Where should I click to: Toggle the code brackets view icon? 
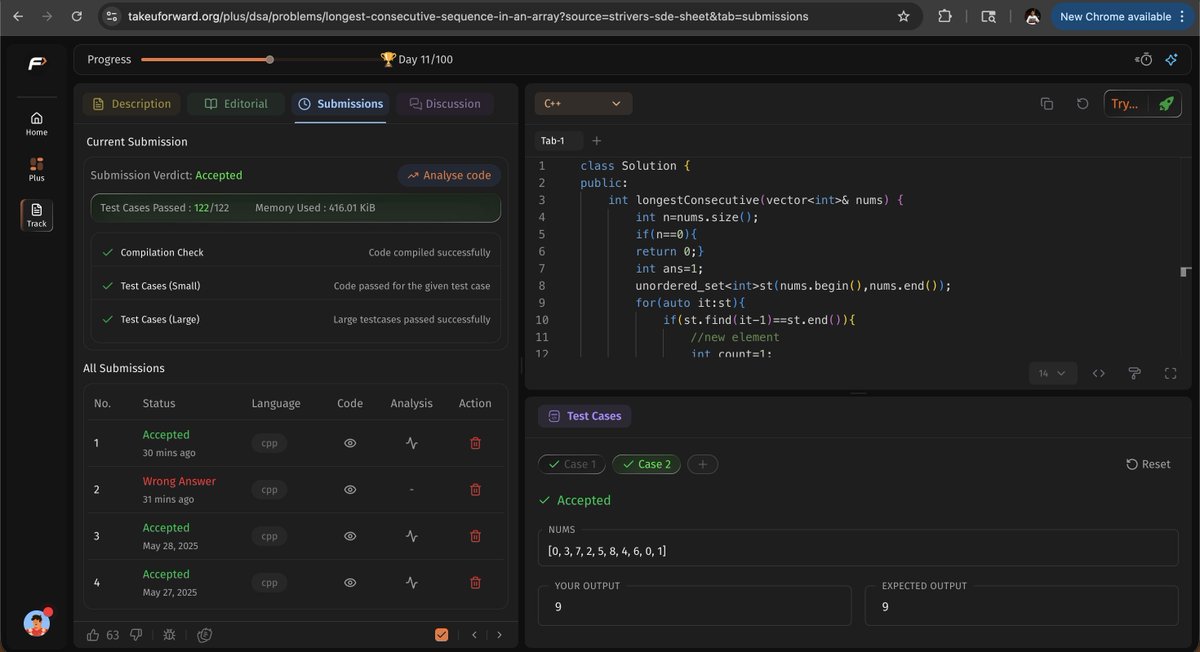[1099, 373]
